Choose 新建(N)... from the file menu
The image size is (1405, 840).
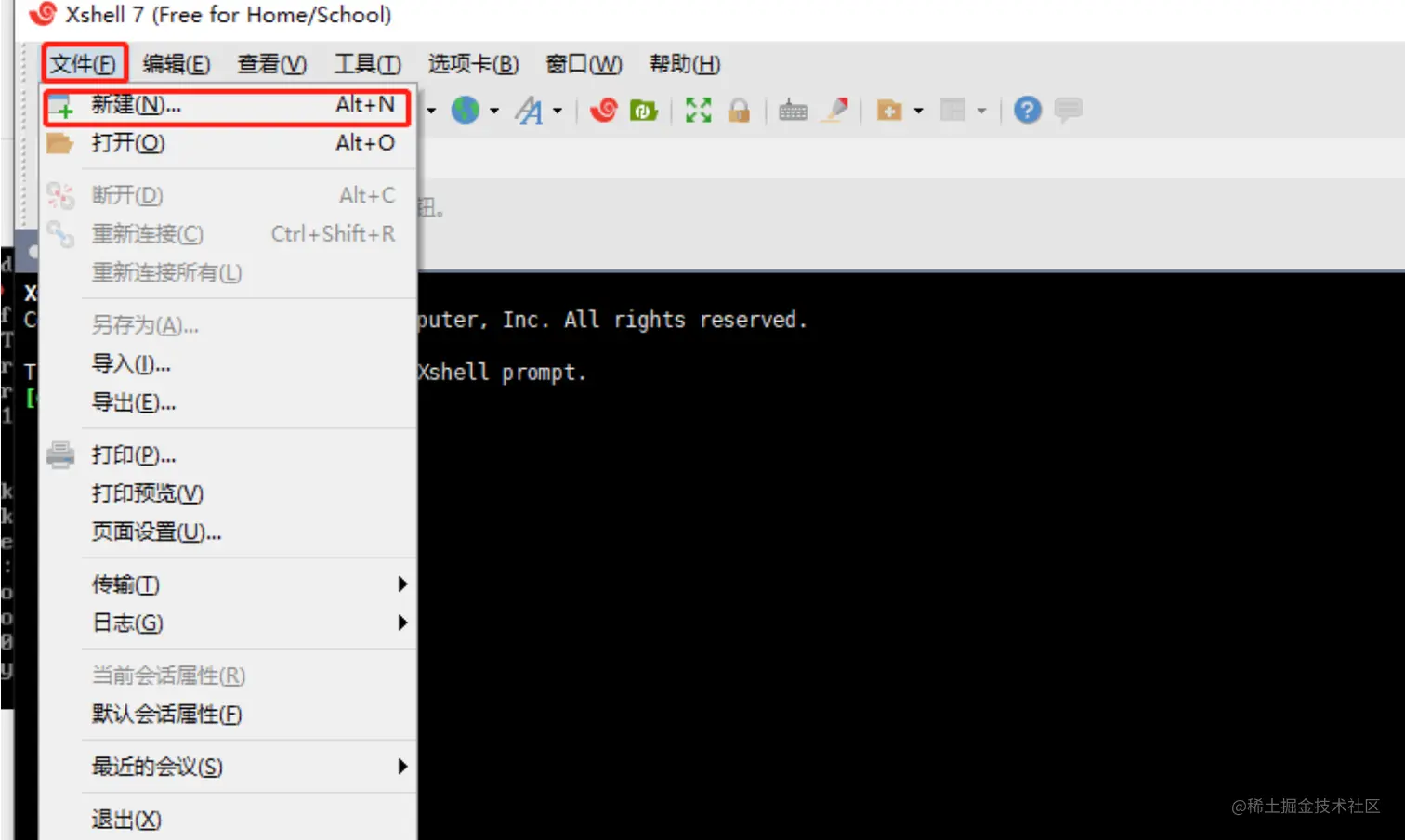pyautogui.click(x=228, y=105)
